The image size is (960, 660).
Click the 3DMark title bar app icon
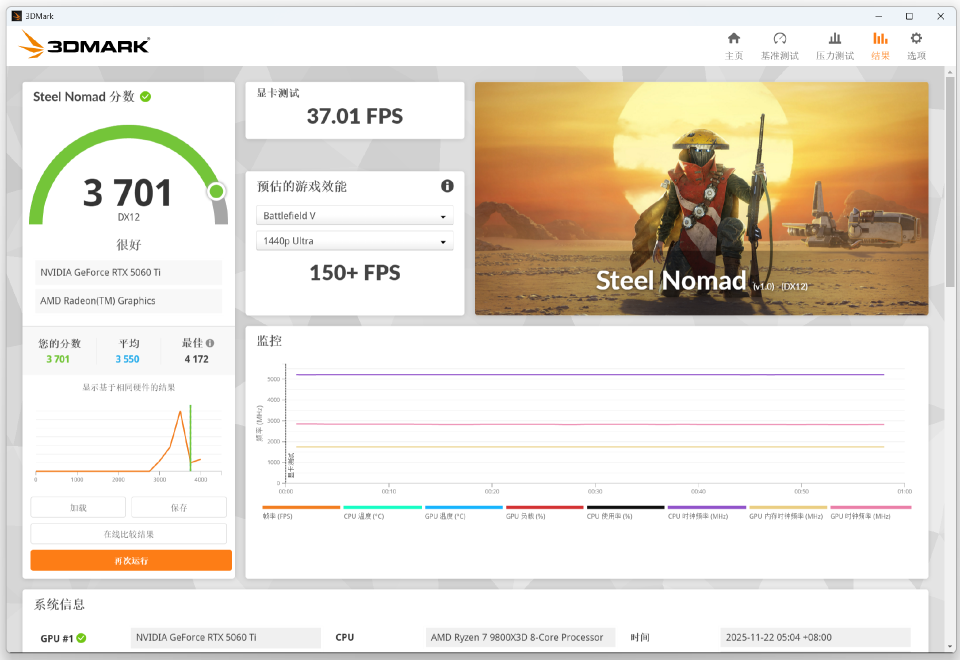point(17,16)
